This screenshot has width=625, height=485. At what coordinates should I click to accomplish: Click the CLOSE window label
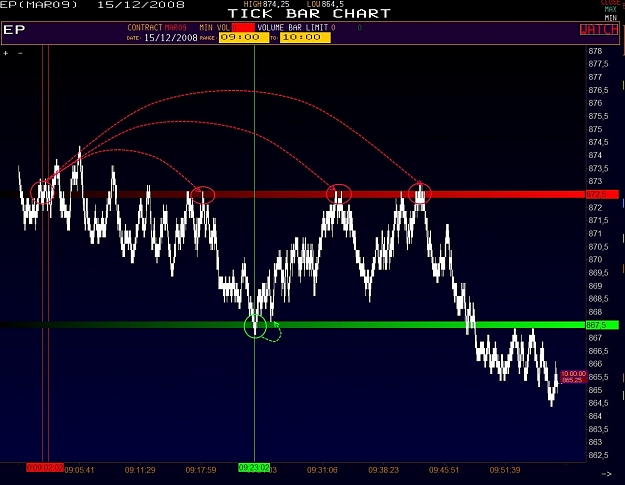pyautogui.click(x=610, y=2)
